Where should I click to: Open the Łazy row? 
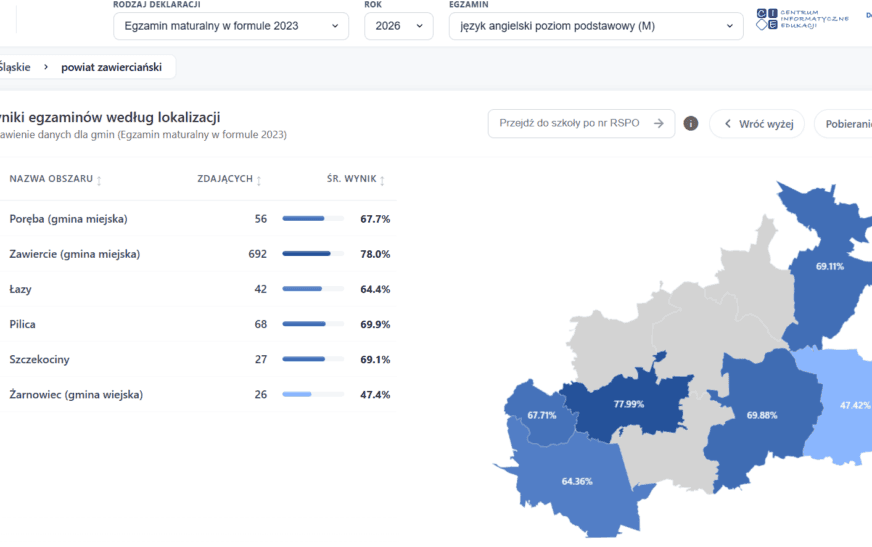(197, 289)
